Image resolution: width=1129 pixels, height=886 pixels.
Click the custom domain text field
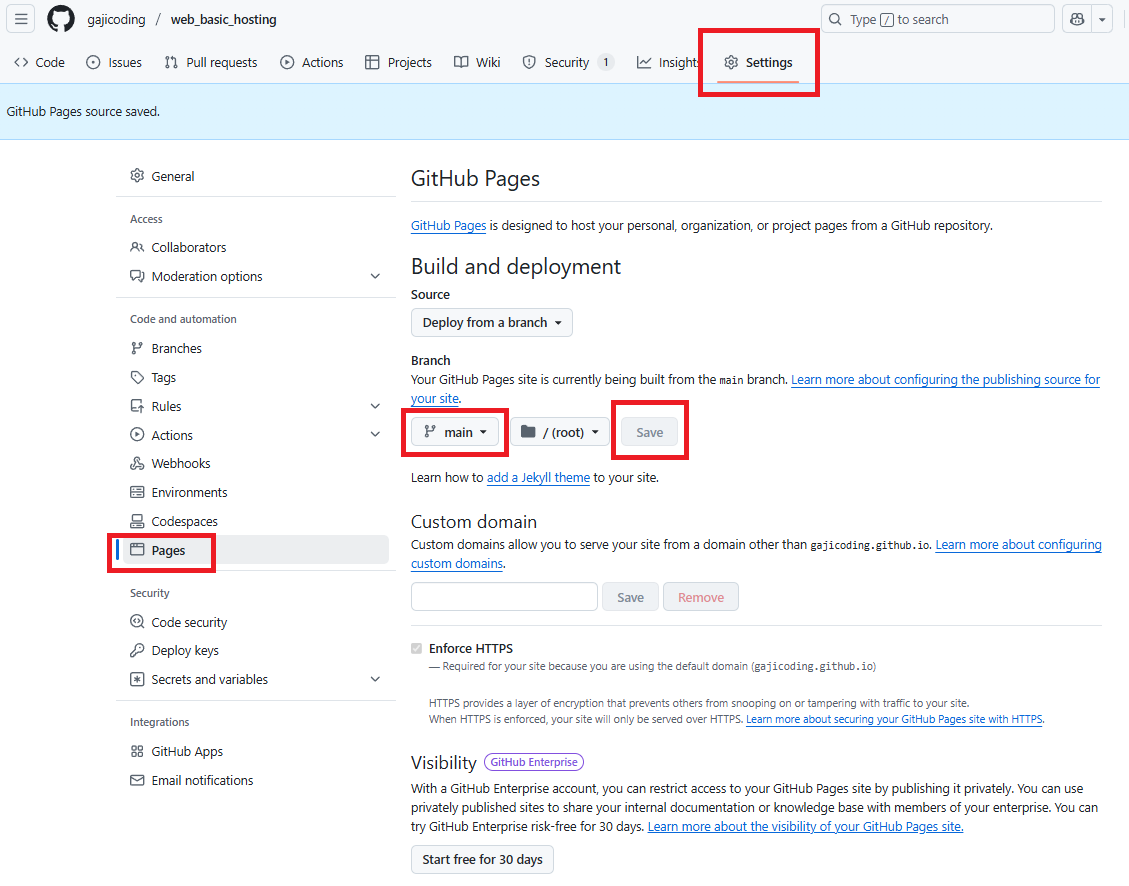504,597
